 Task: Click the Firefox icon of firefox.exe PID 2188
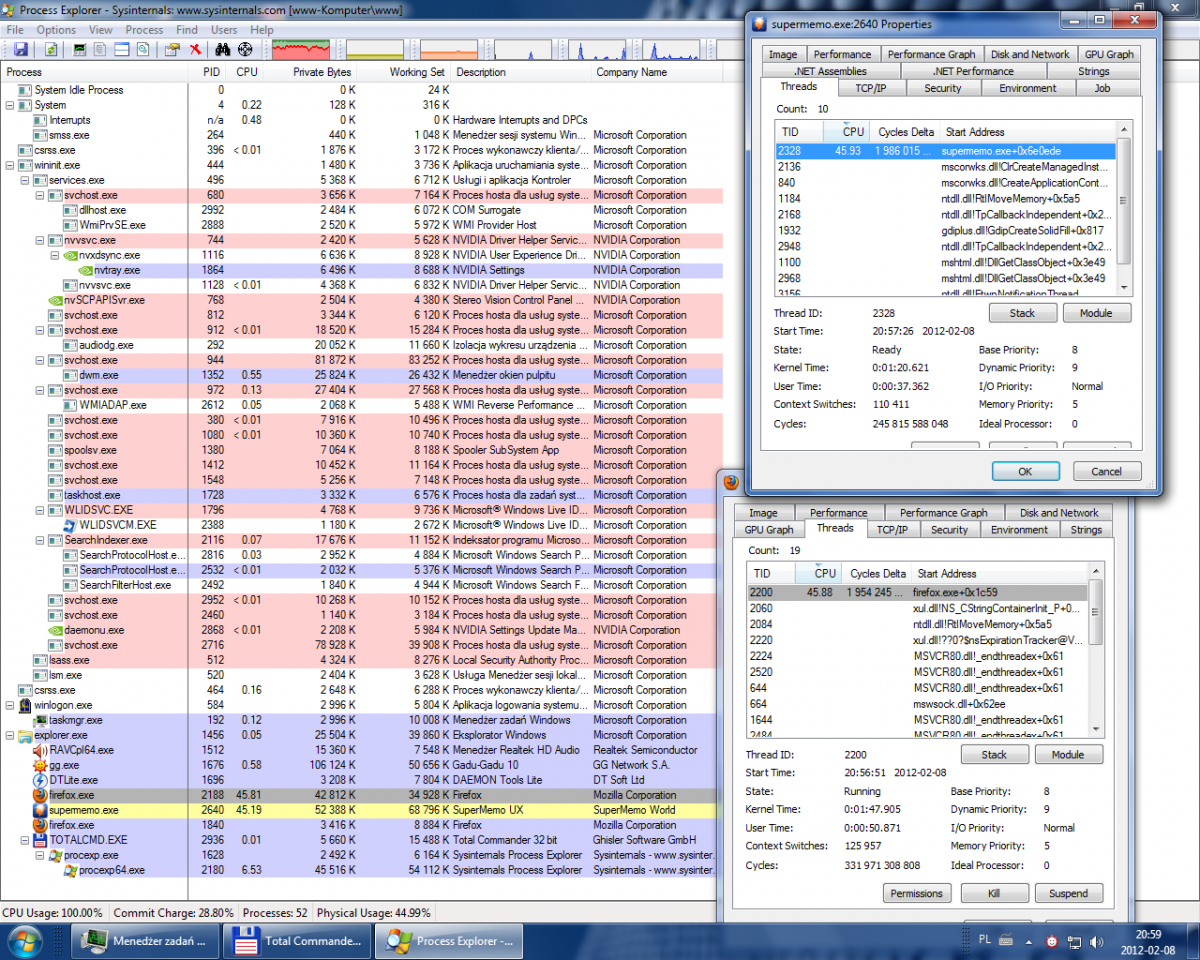(x=41, y=795)
